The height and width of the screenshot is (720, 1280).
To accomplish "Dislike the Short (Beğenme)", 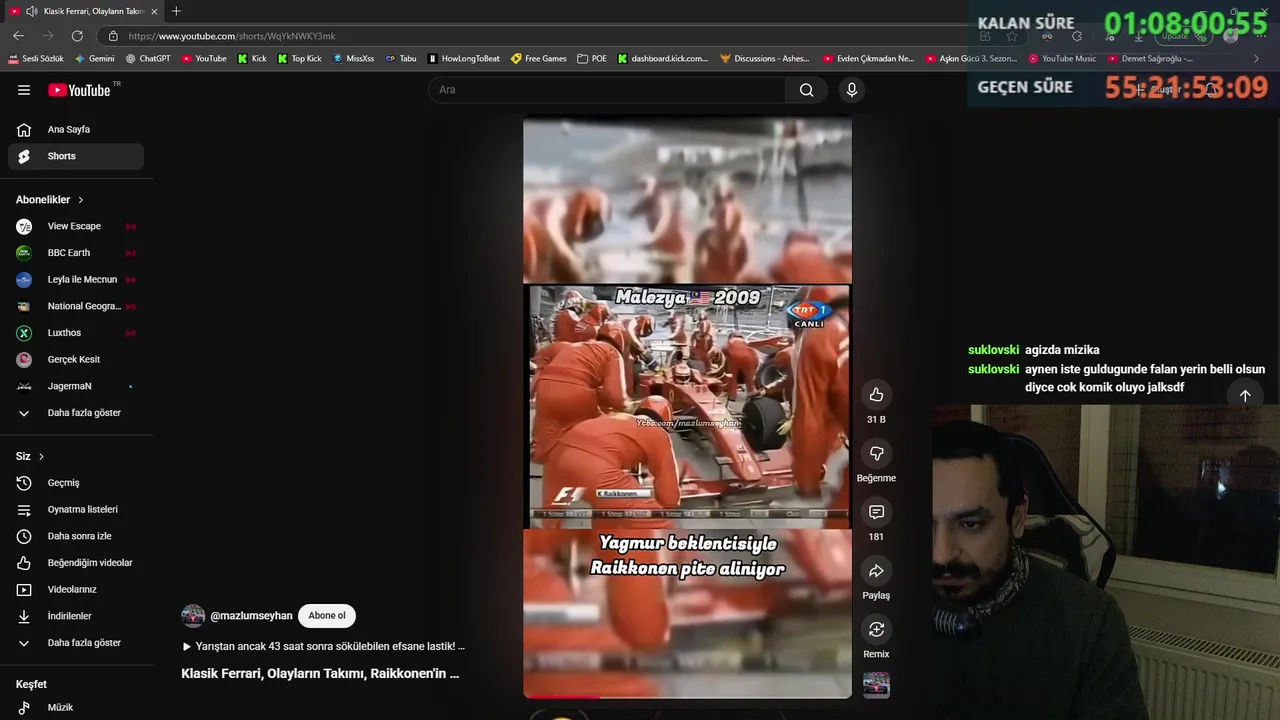I will [876, 454].
